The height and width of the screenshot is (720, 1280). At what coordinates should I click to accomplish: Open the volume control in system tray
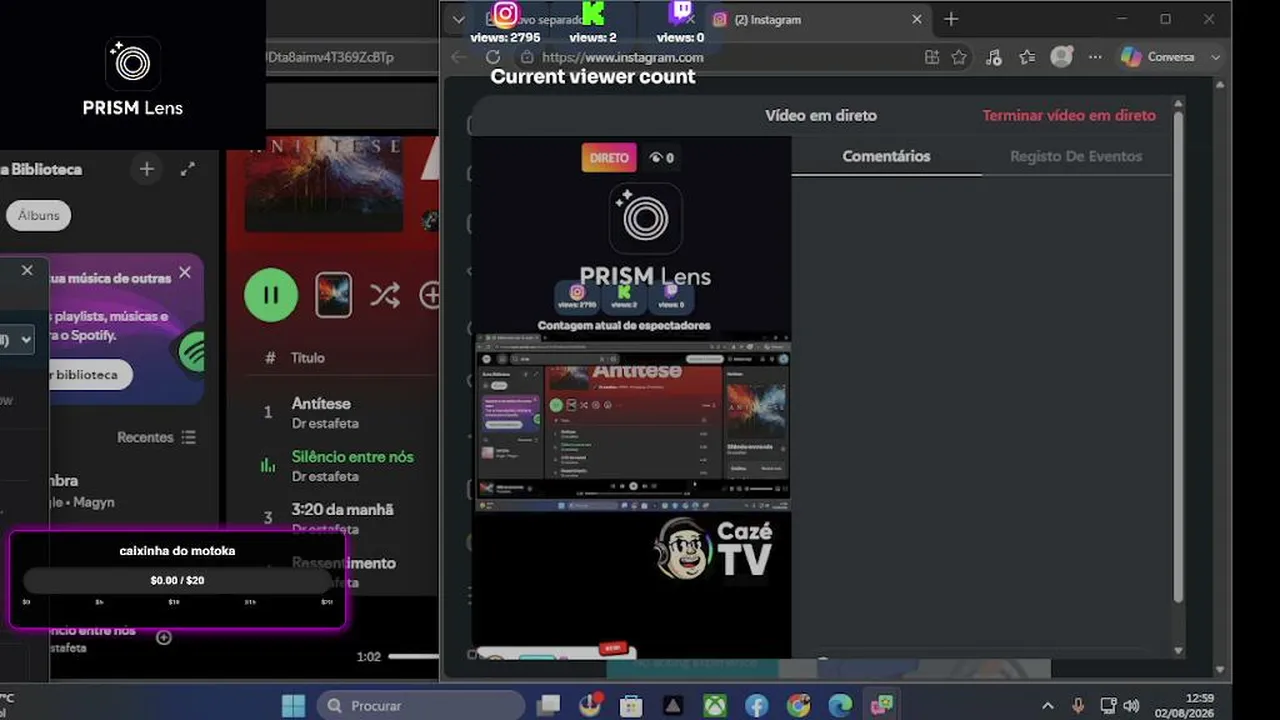click(x=1131, y=705)
